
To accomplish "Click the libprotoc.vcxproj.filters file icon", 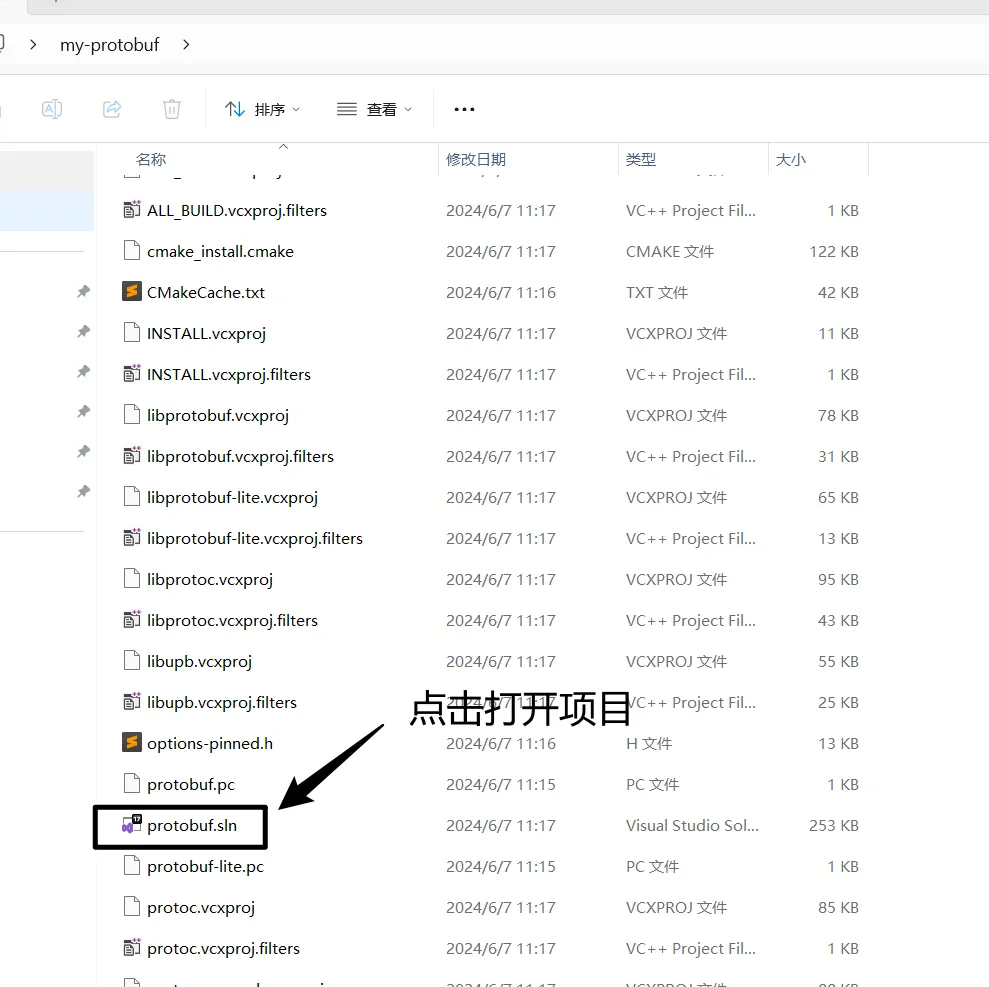I will coord(132,619).
